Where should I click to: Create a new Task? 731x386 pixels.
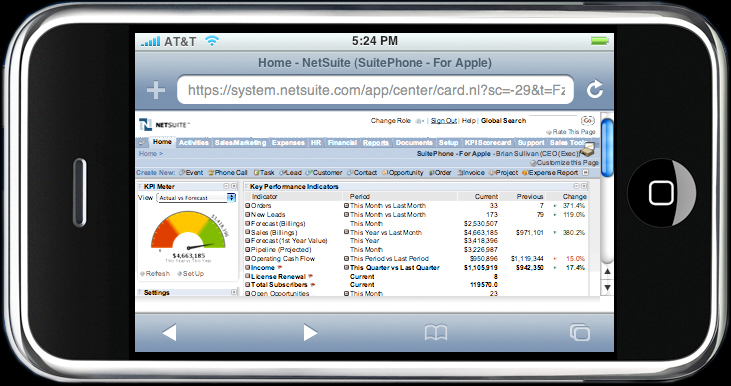tap(264, 172)
